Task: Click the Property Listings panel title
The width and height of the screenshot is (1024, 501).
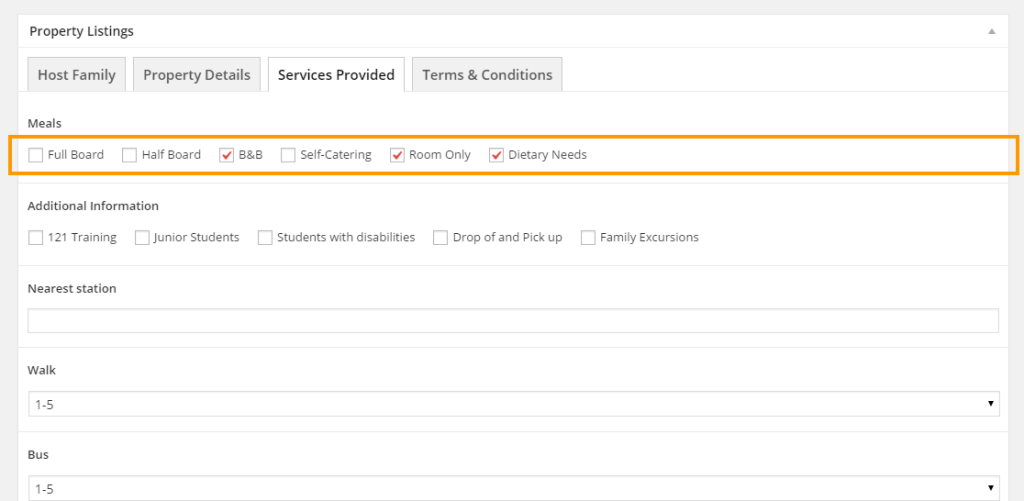Action: point(82,32)
